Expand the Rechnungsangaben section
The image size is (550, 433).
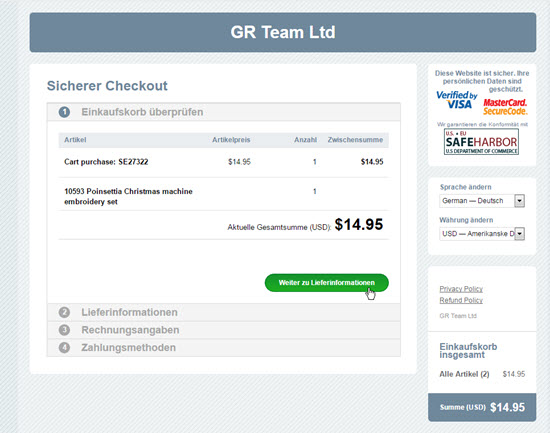click(224, 330)
